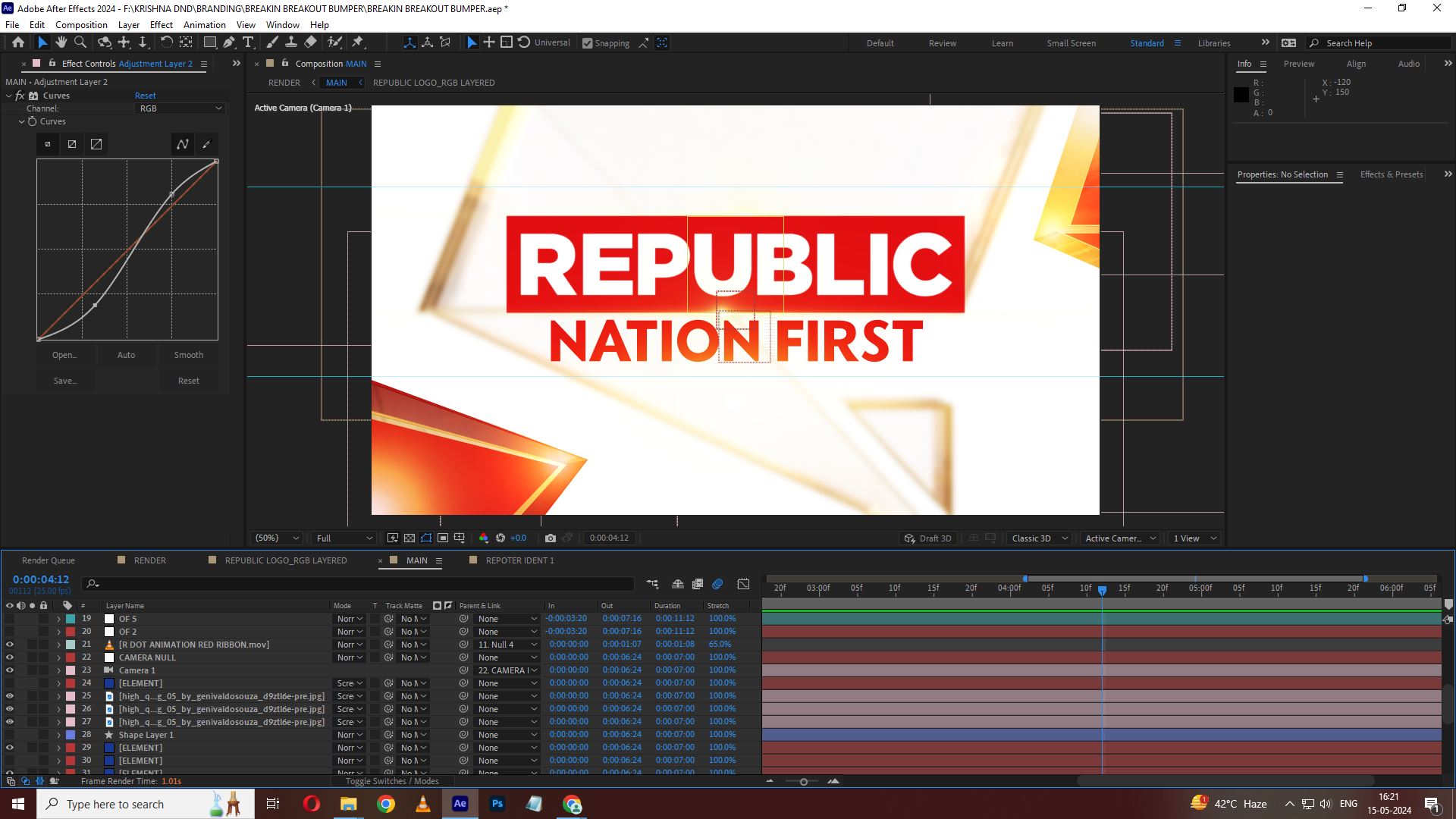
Task: Click the reset exposure icon
Action: (x=500, y=538)
